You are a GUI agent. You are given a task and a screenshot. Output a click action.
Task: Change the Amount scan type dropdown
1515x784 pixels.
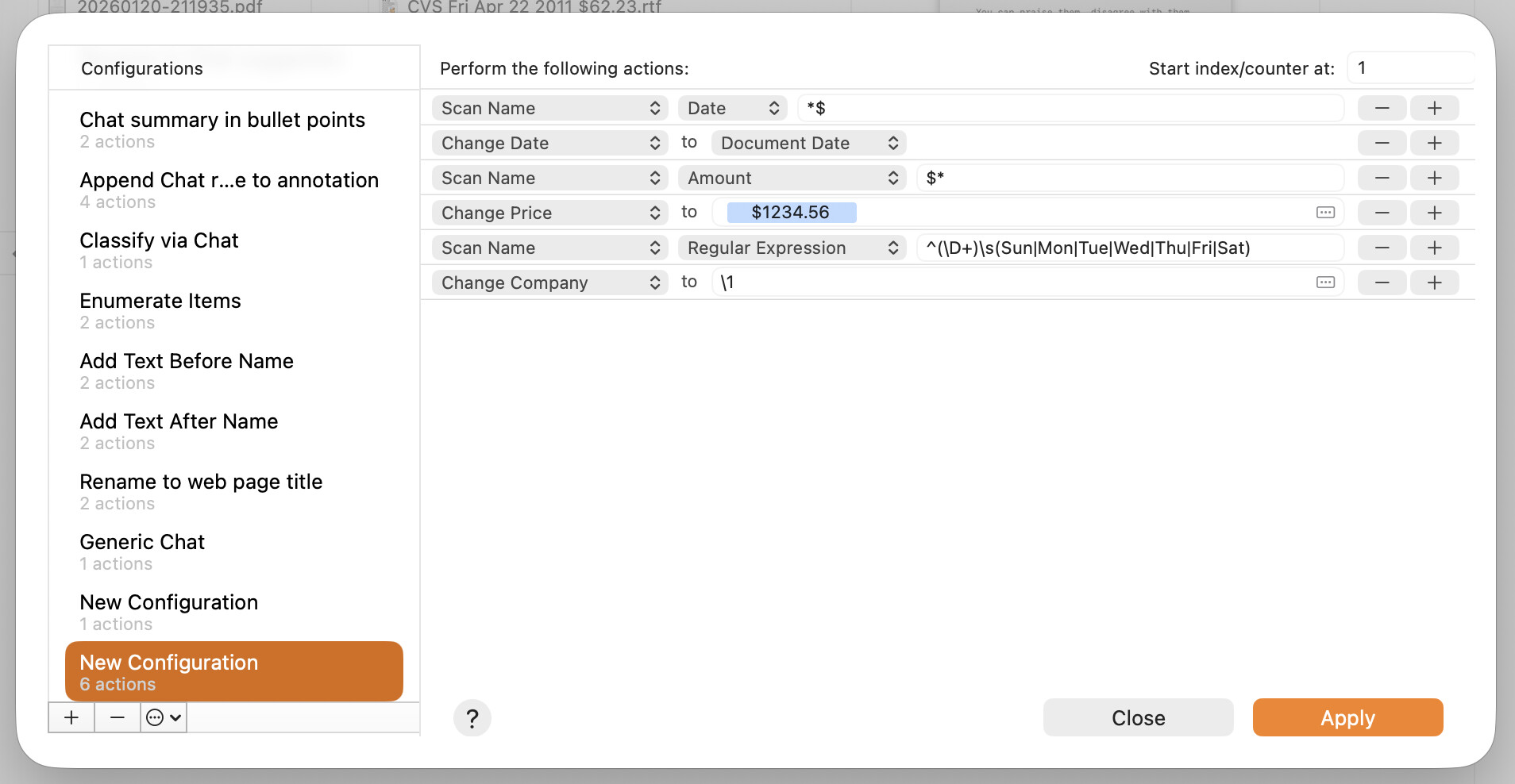point(792,178)
